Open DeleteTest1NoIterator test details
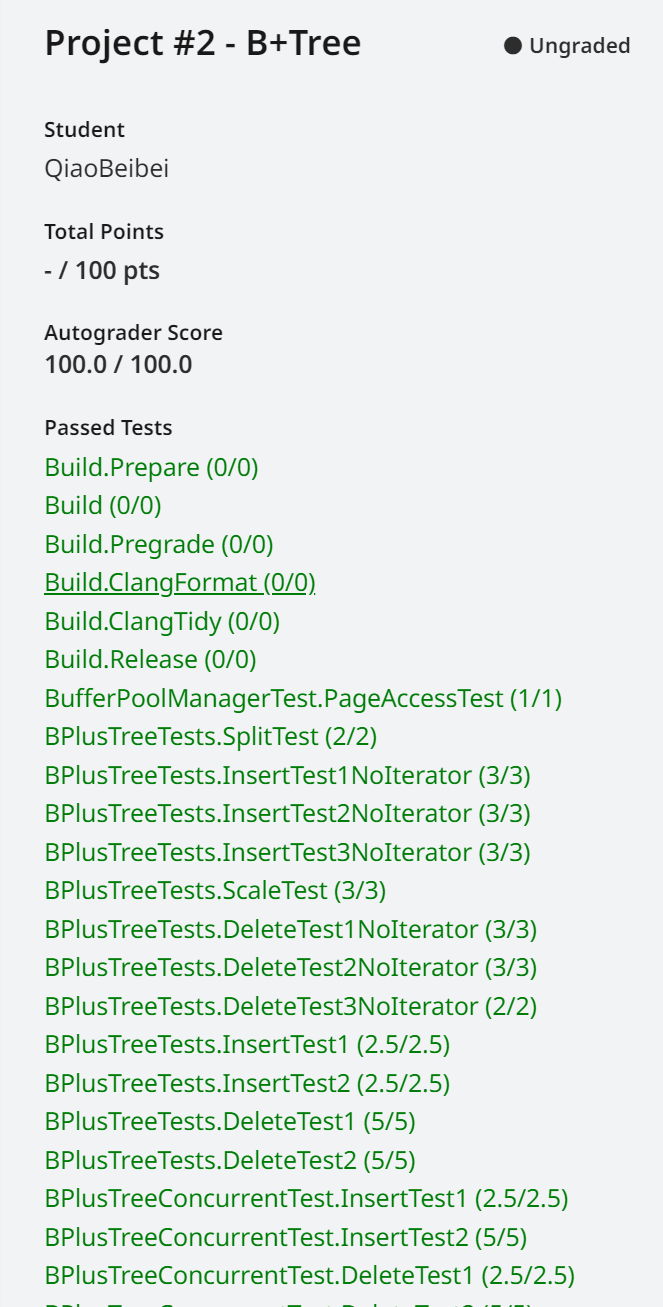 point(291,929)
